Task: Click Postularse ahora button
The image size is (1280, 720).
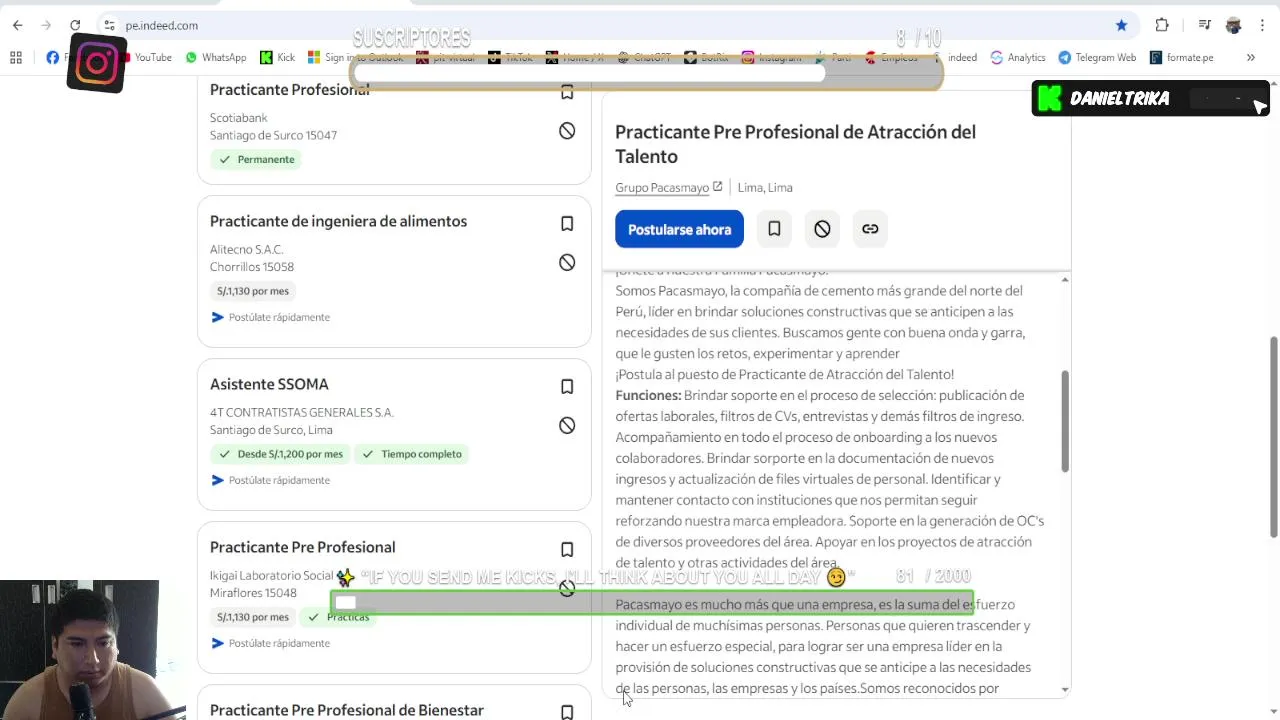Action: point(679,229)
